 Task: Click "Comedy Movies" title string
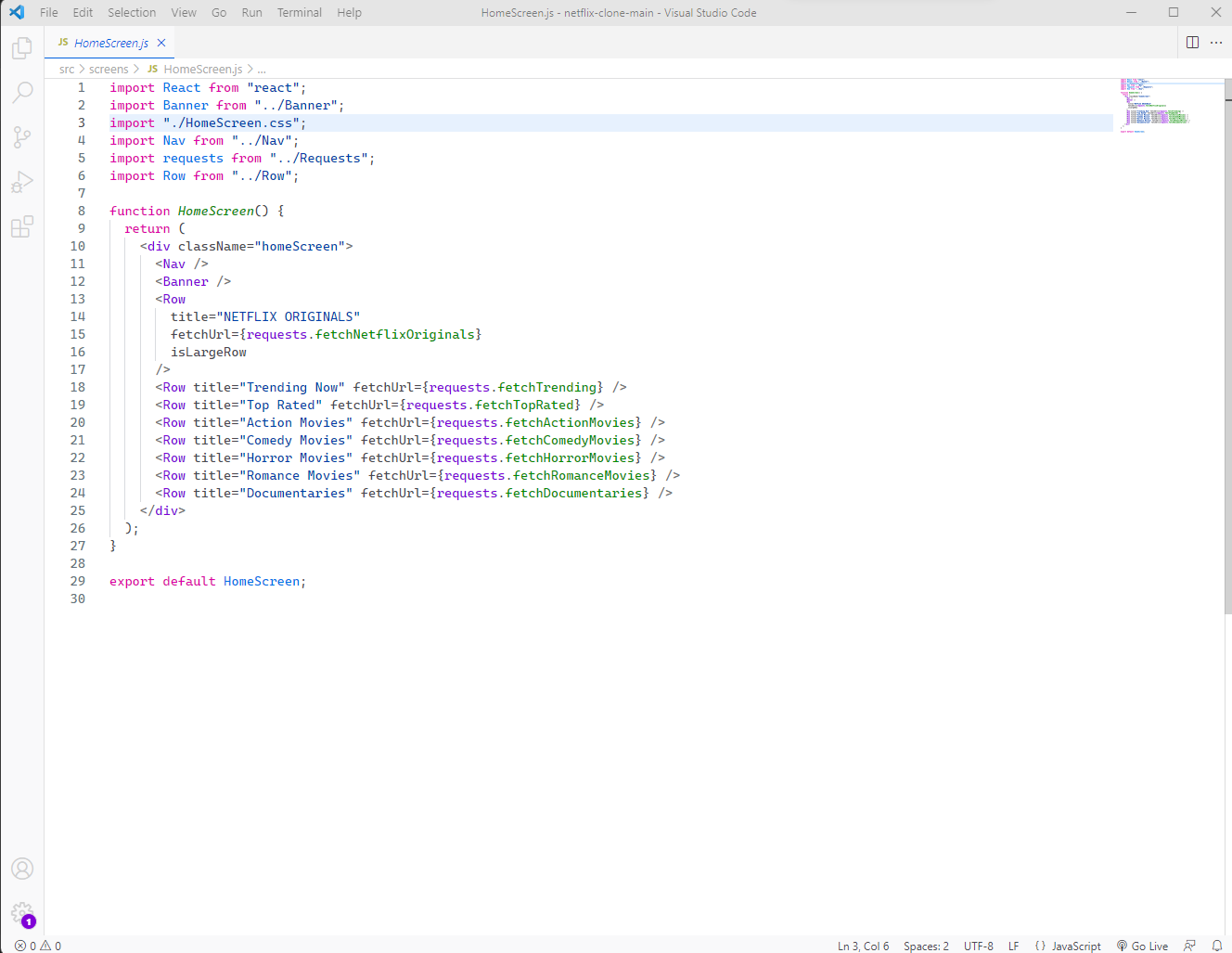coord(296,440)
